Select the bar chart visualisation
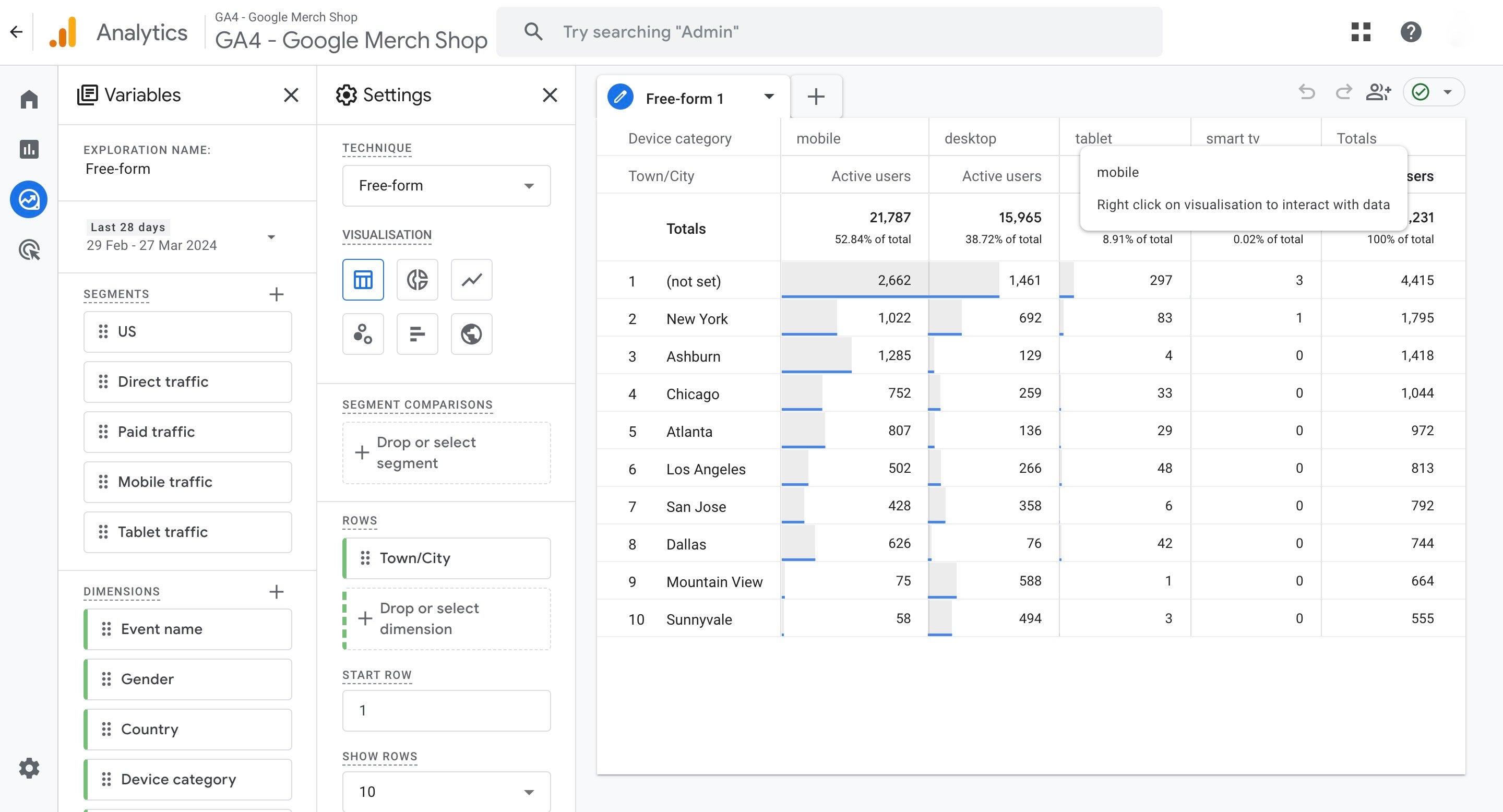The image size is (1503, 812). (x=417, y=335)
